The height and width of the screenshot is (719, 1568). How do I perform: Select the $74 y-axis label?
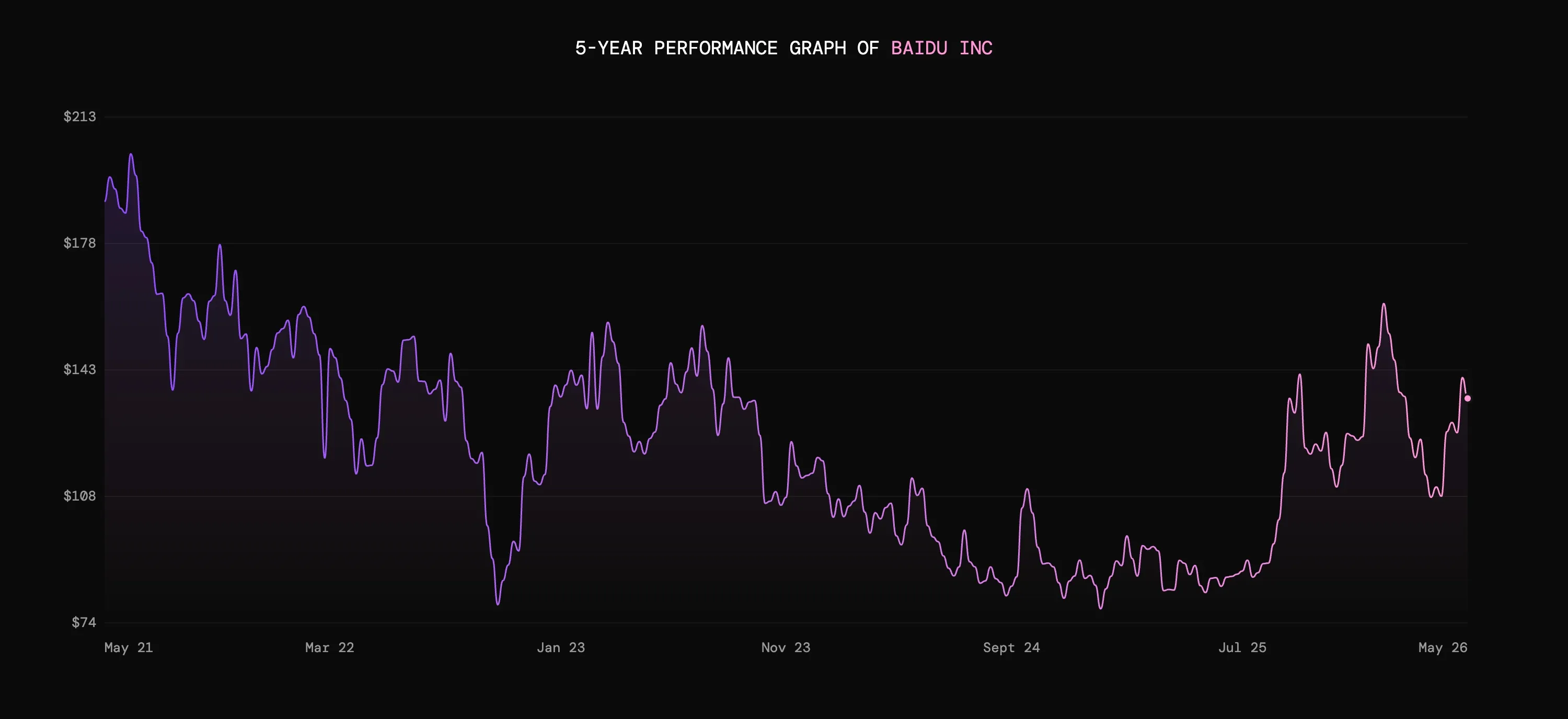coord(84,622)
